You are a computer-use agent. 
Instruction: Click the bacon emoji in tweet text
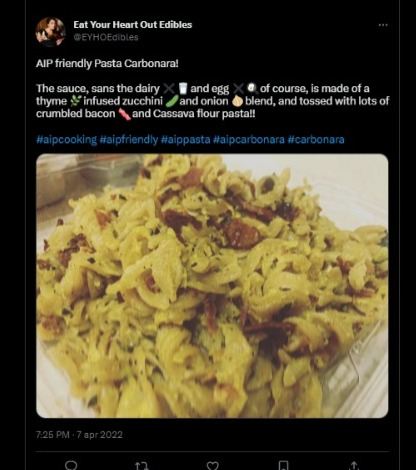pyautogui.click(x=124, y=114)
